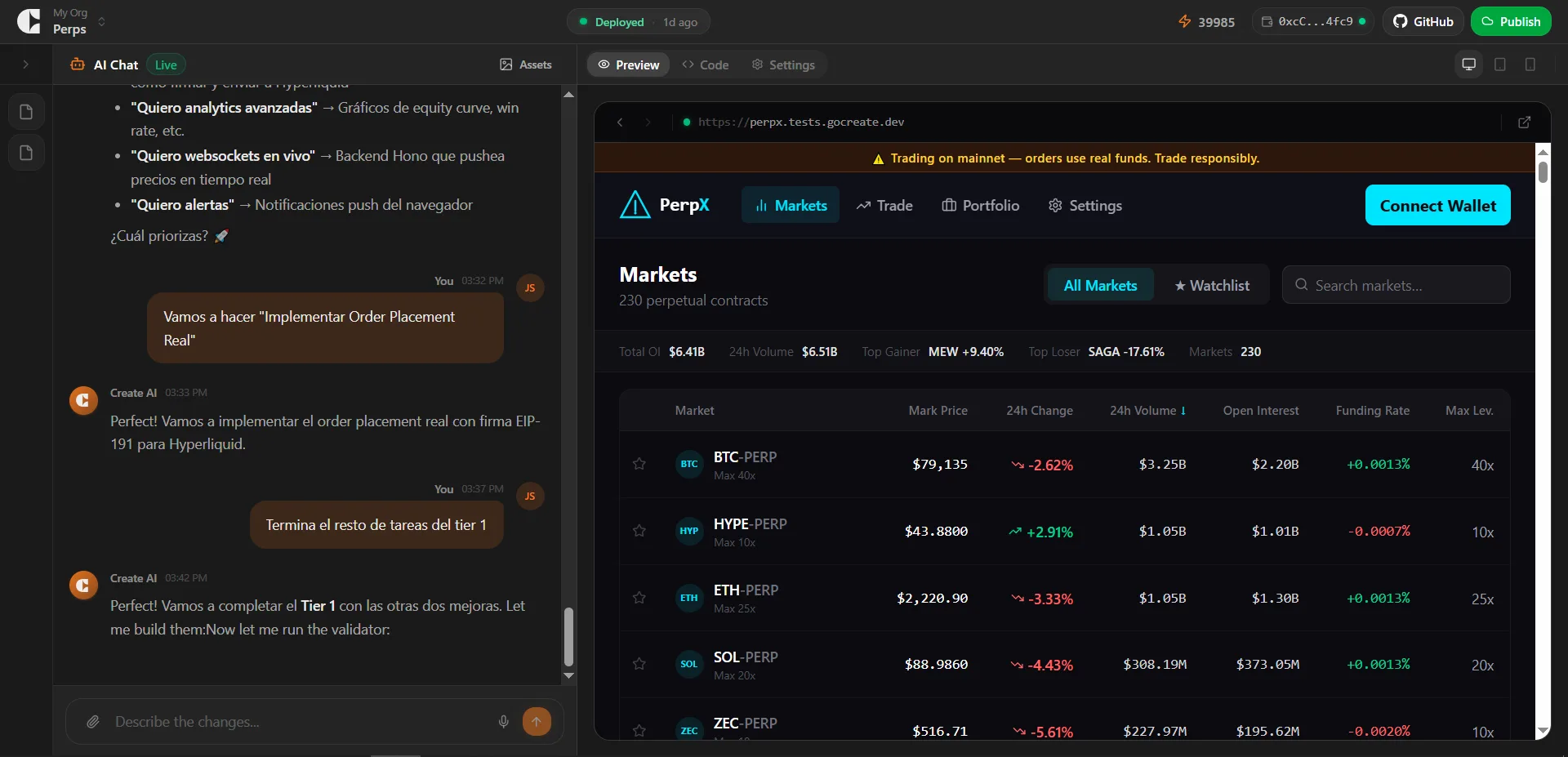Click the PerpX logo
The height and width of the screenshot is (757, 1568).
(x=665, y=205)
